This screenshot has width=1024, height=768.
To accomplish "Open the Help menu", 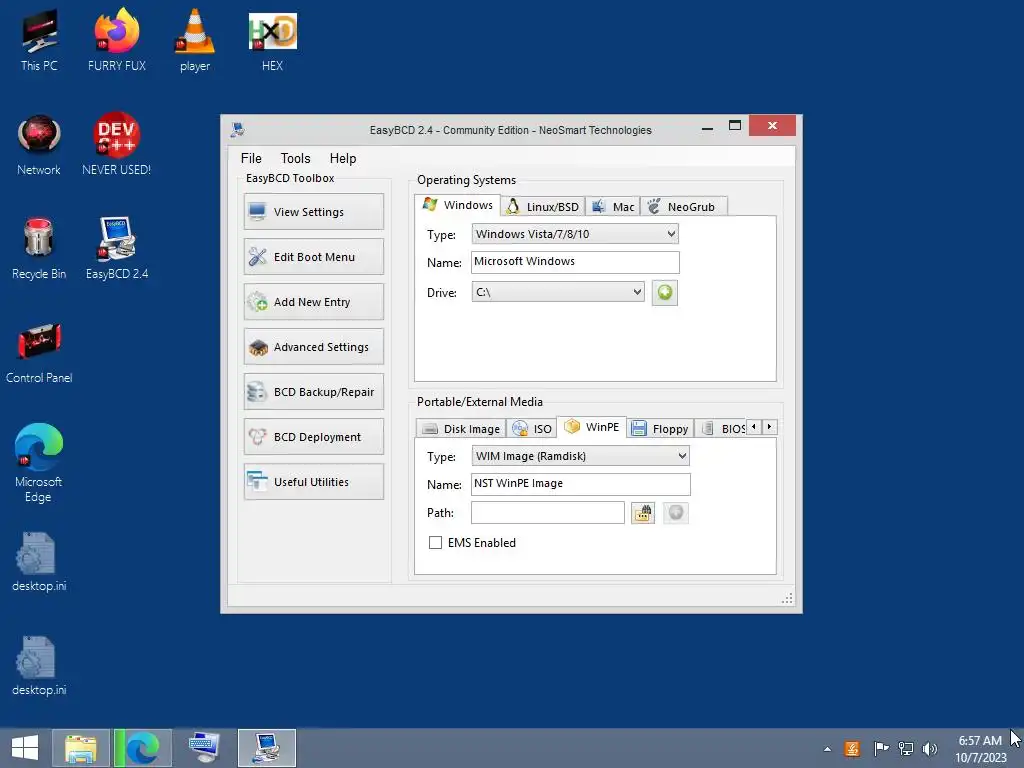I will click(343, 158).
